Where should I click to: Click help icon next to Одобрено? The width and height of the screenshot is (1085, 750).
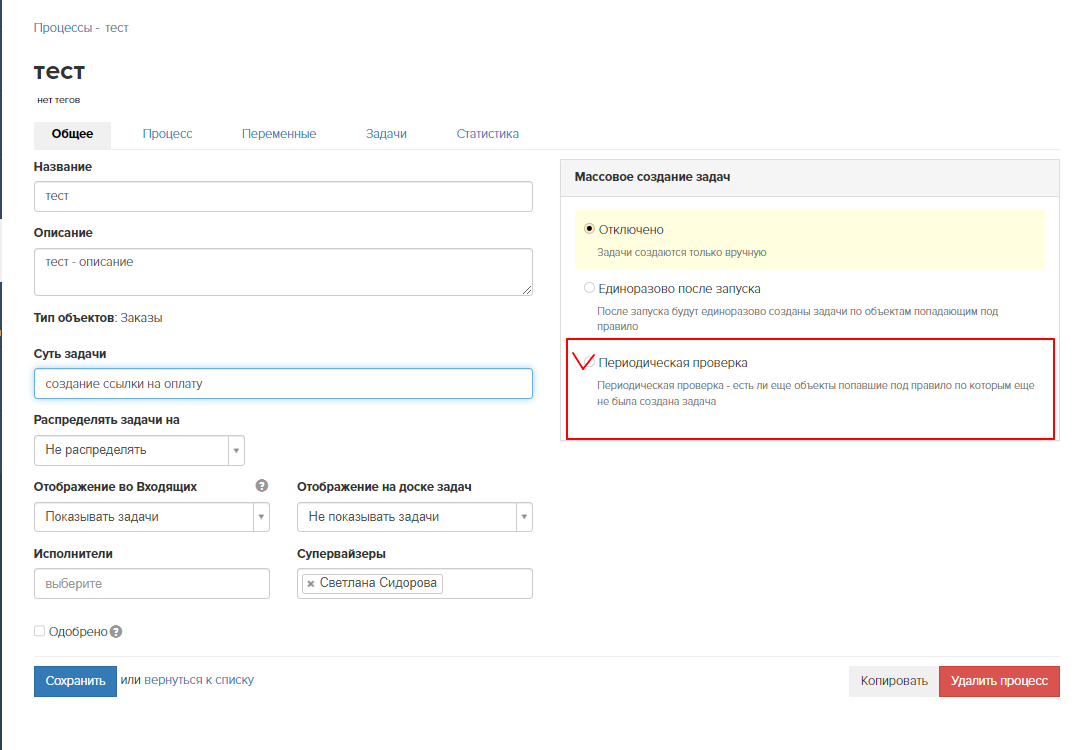[x=116, y=632]
